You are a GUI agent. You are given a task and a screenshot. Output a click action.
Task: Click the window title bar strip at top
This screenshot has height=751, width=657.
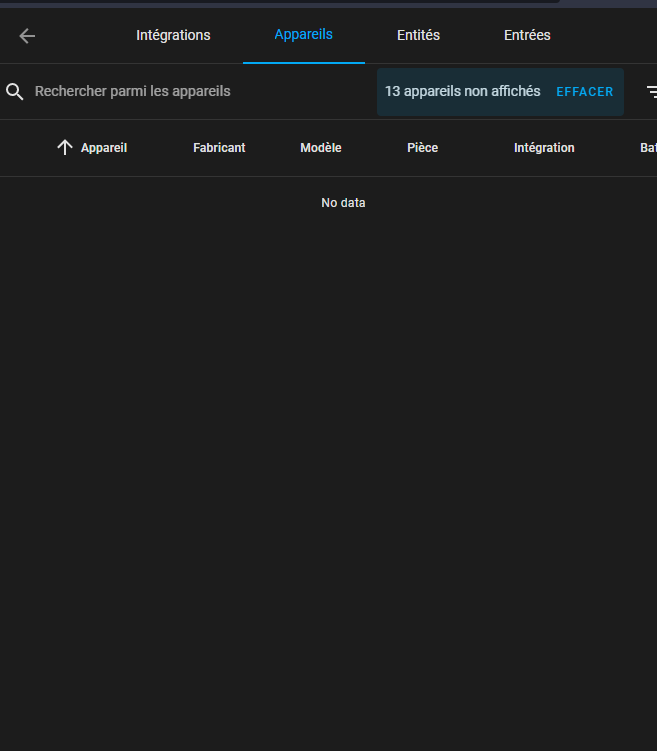pyautogui.click(x=280, y=2)
